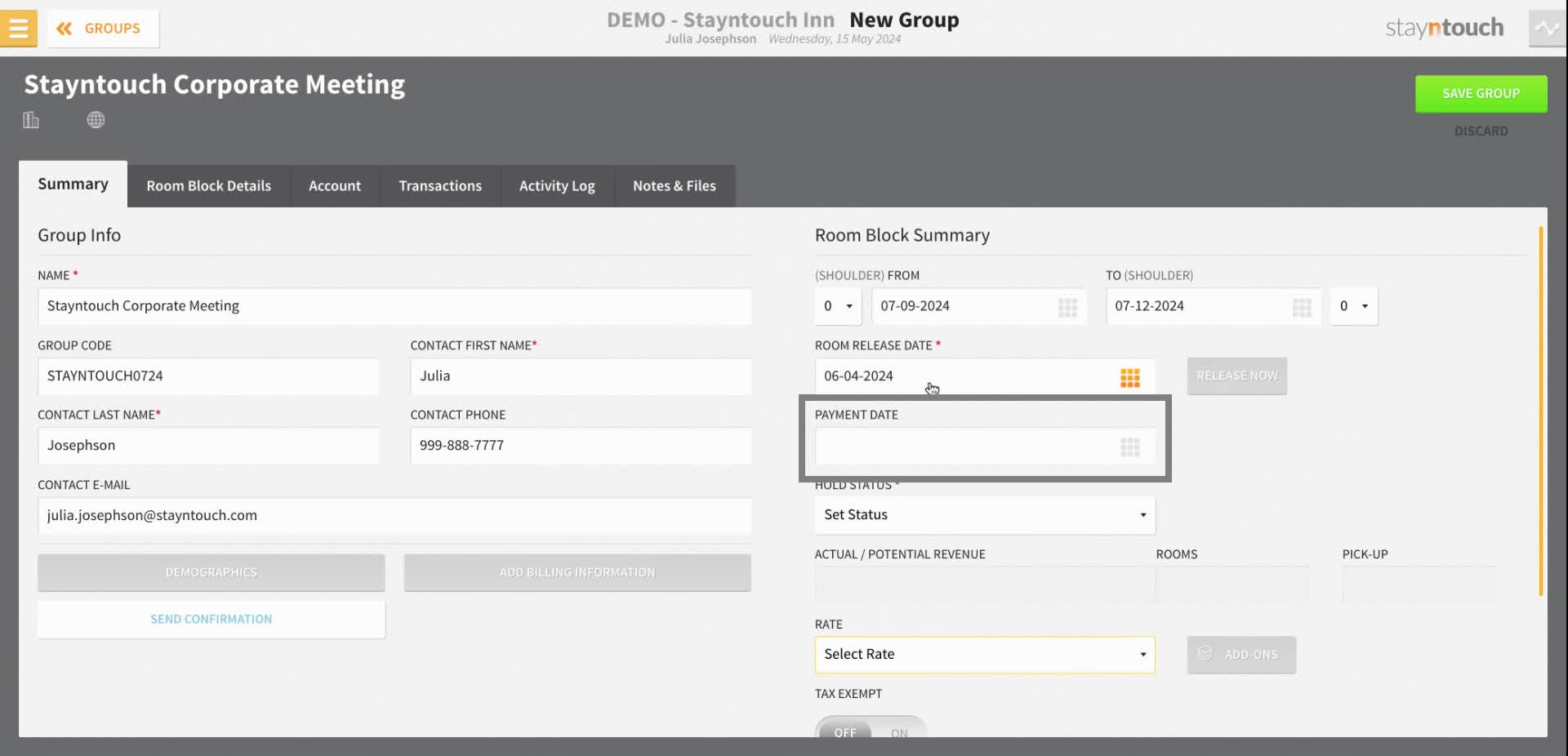Click the staytouch logo
This screenshot has height=756, width=1568.
point(1444,28)
